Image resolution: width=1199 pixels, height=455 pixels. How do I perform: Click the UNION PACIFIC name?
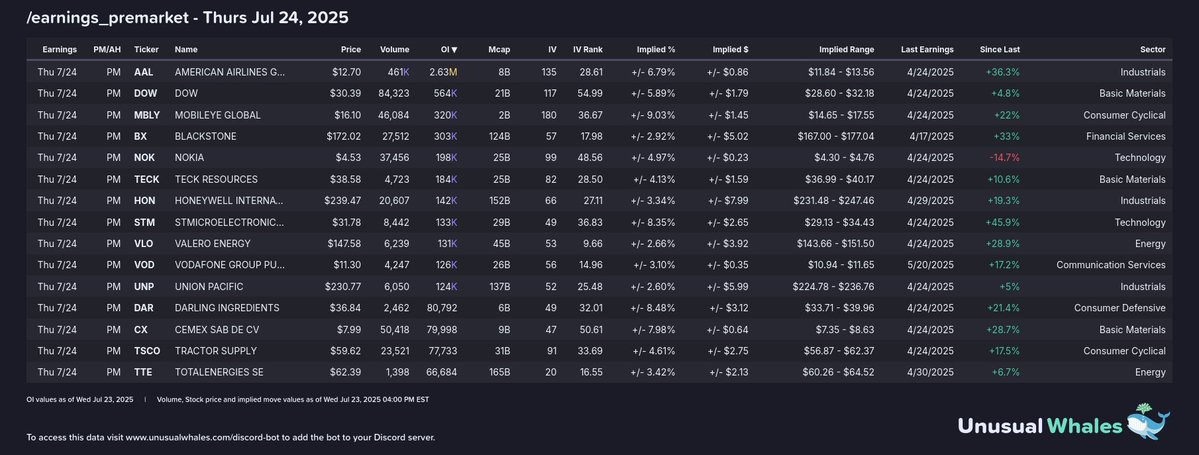click(x=209, y=287)
